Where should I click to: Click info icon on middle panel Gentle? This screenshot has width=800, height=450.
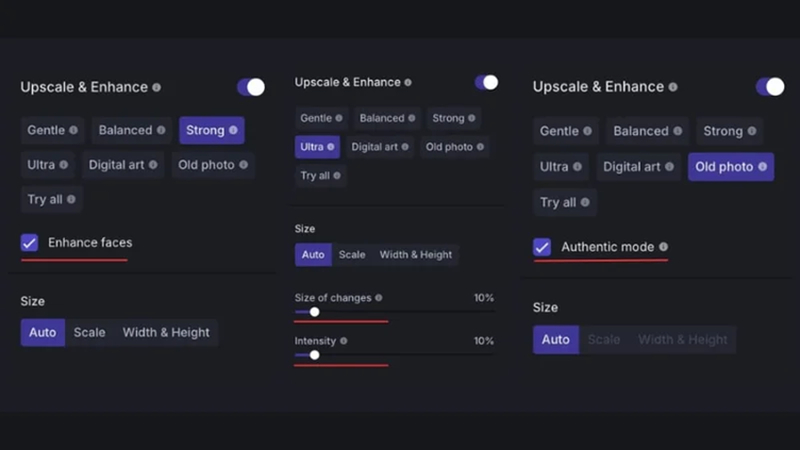pos(339,118)
